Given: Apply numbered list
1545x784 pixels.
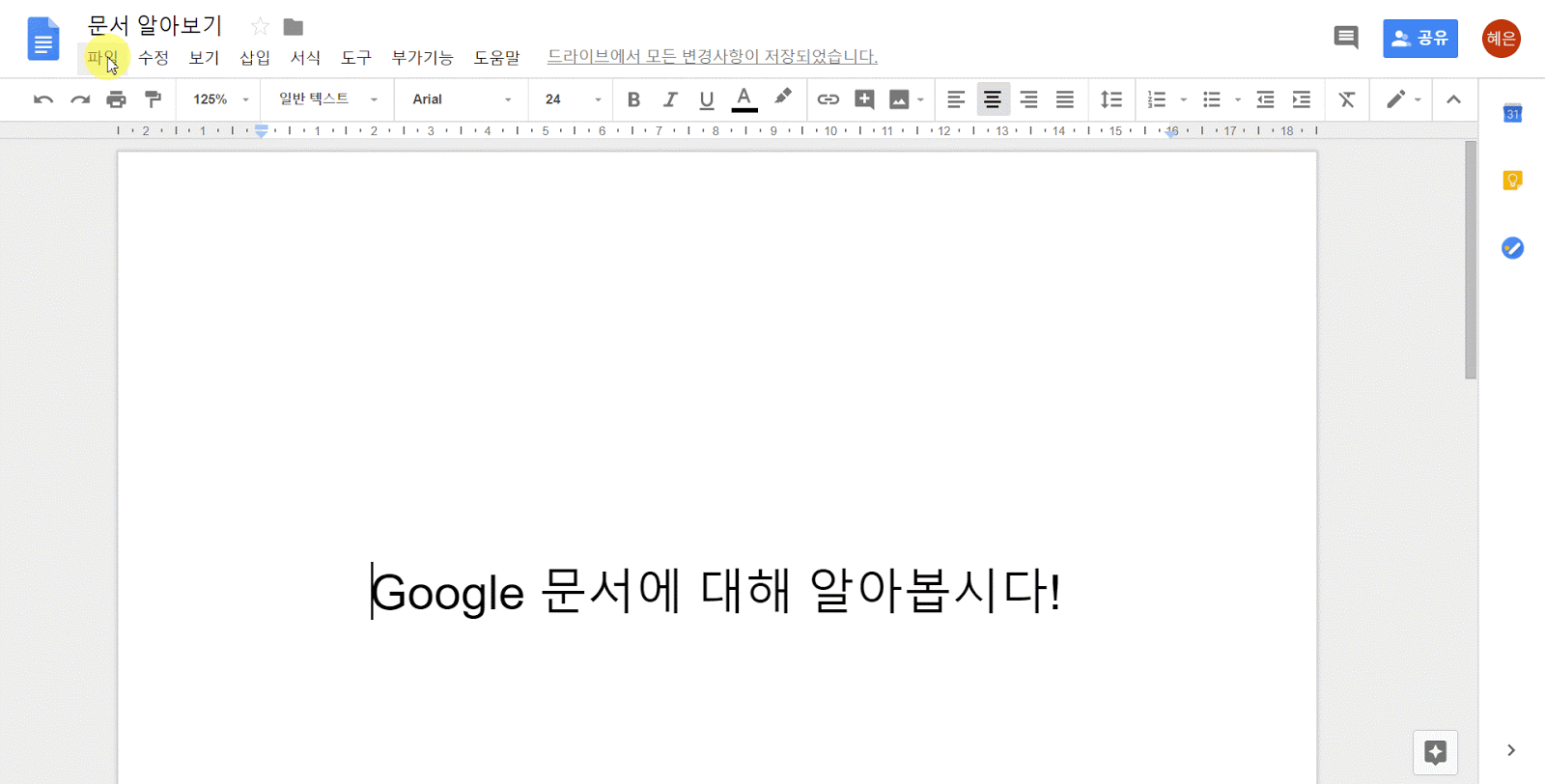Looking at the screenshot, I should pos(1157,99).
